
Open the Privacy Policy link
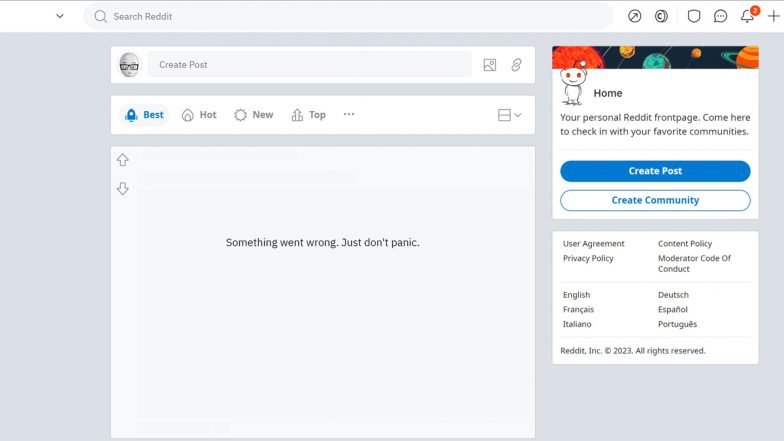pyautogui.click(x=588, y=258)
